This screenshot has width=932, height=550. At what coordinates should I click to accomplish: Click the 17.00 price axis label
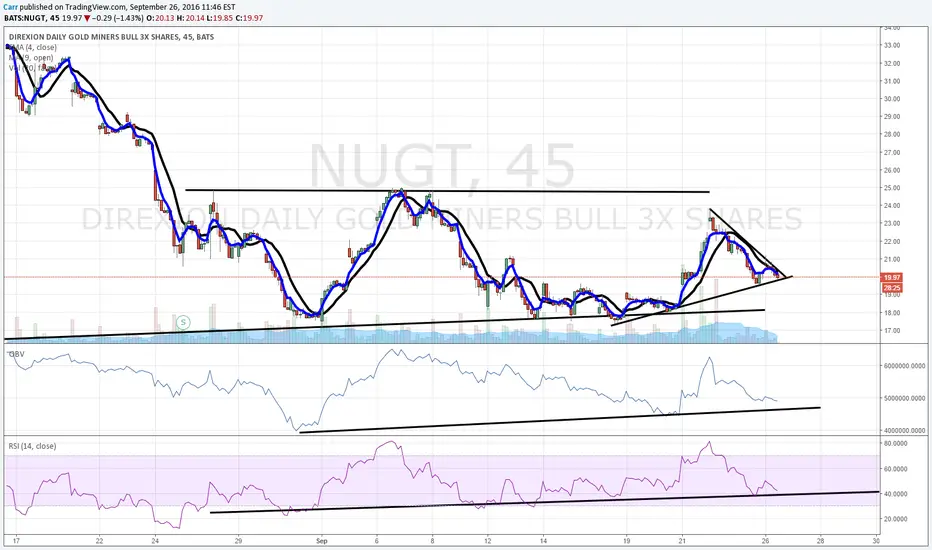(x=892, y=331)
